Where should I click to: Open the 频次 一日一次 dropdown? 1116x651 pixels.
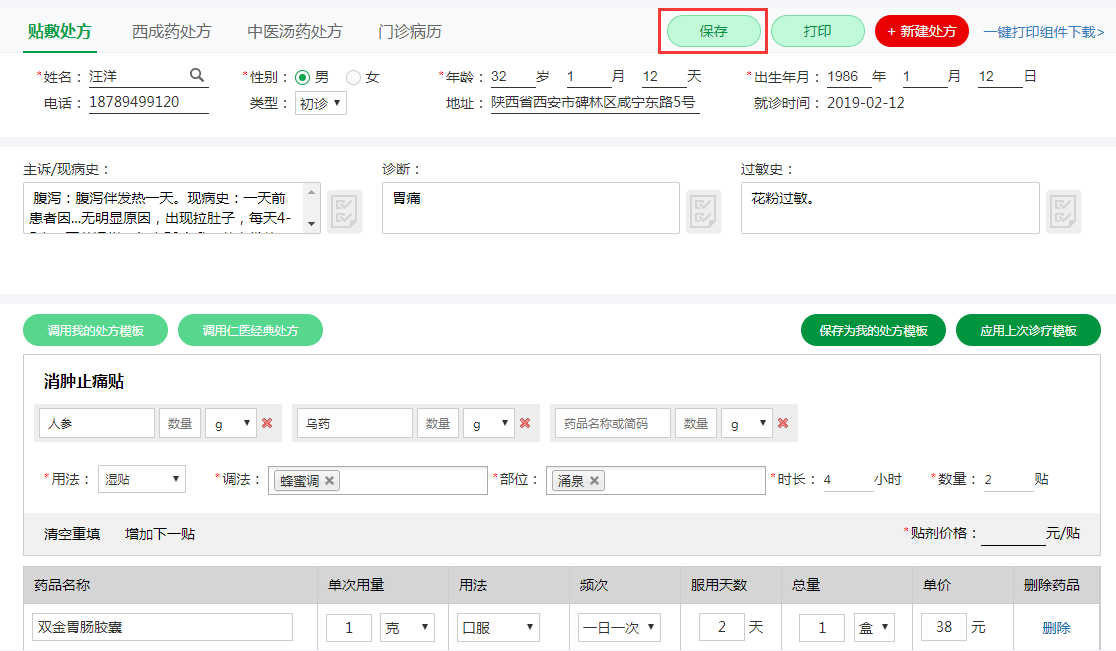619,628
